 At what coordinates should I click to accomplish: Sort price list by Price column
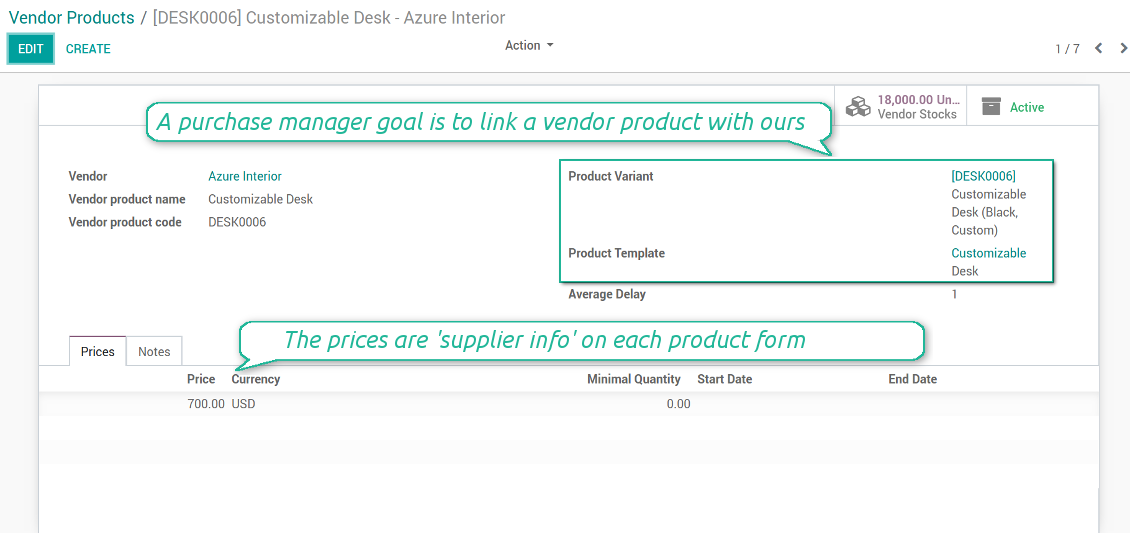(x=201, y=379)
